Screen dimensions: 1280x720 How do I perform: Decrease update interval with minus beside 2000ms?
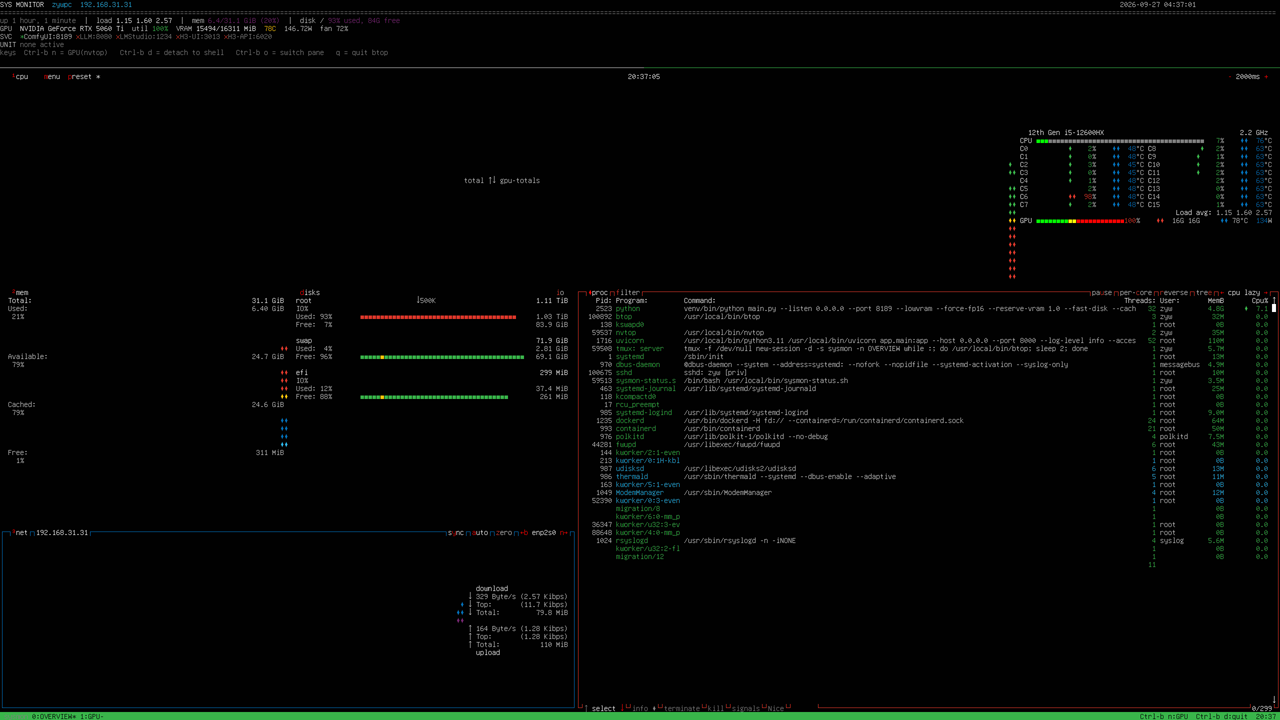click(x=1229, y=77)
